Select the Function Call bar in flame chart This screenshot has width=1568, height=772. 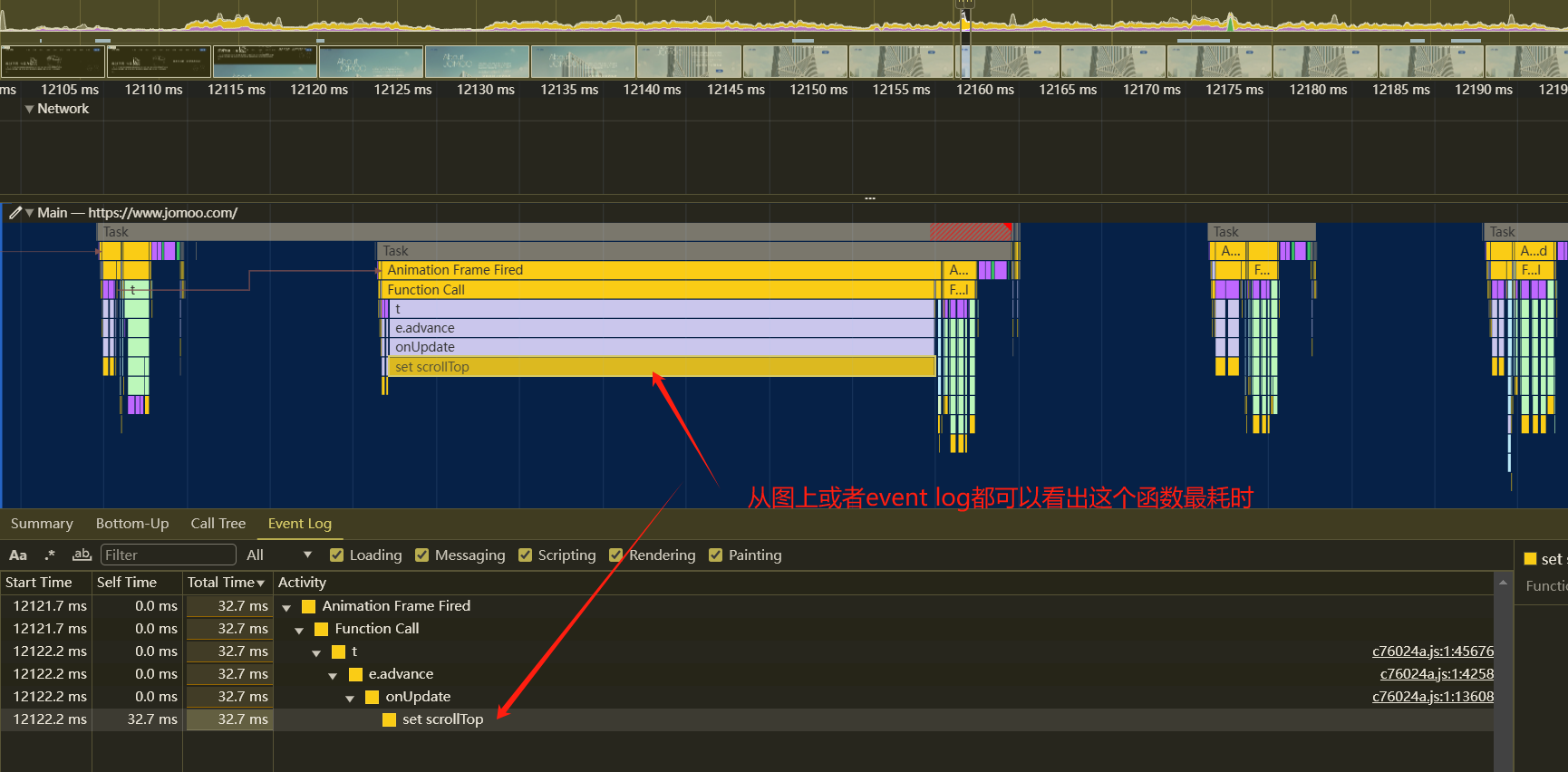pos(657,290)
